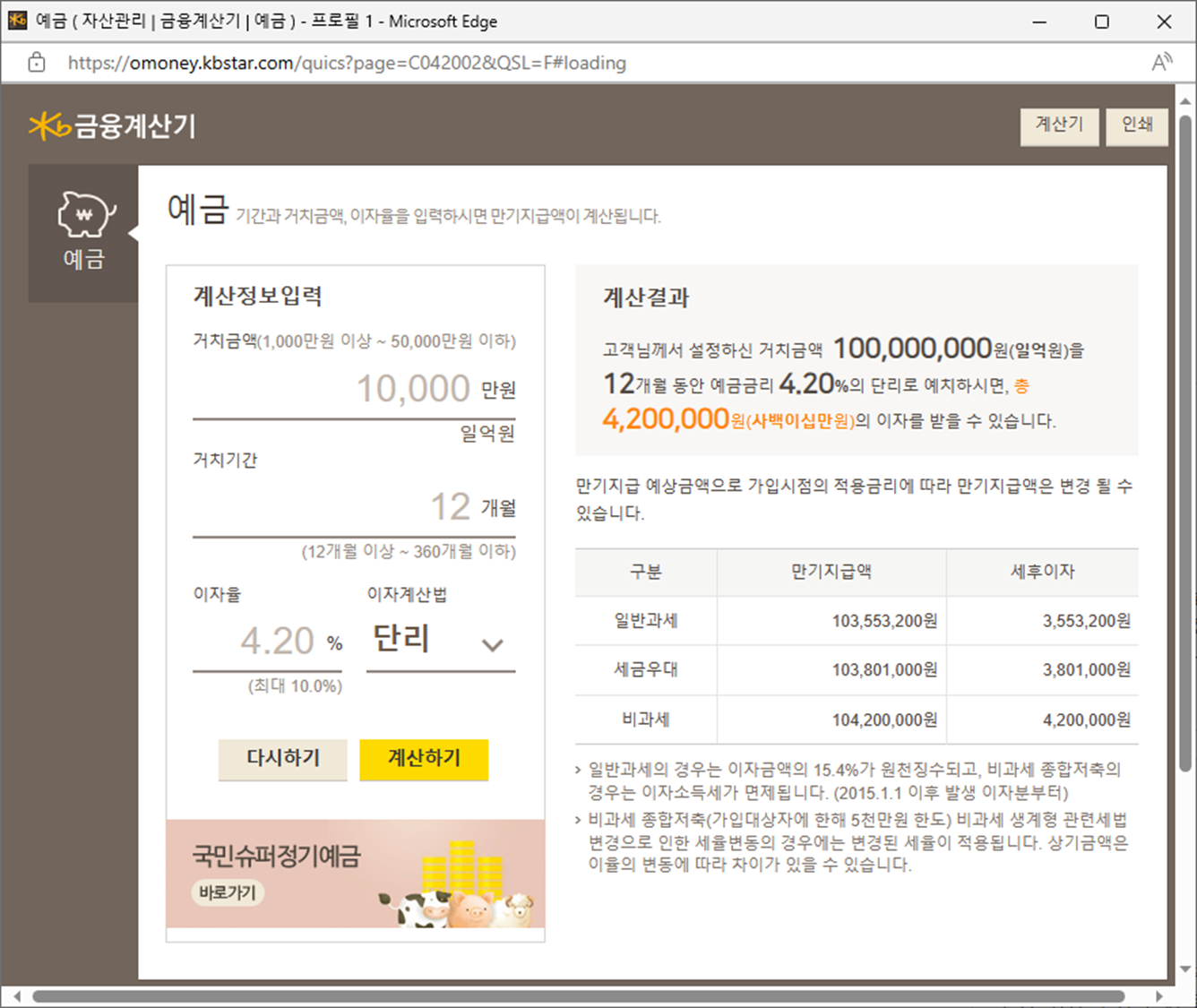1197x1008 pixels.
Task: Click the 인쇄 print button
Action: (1137, 125)
